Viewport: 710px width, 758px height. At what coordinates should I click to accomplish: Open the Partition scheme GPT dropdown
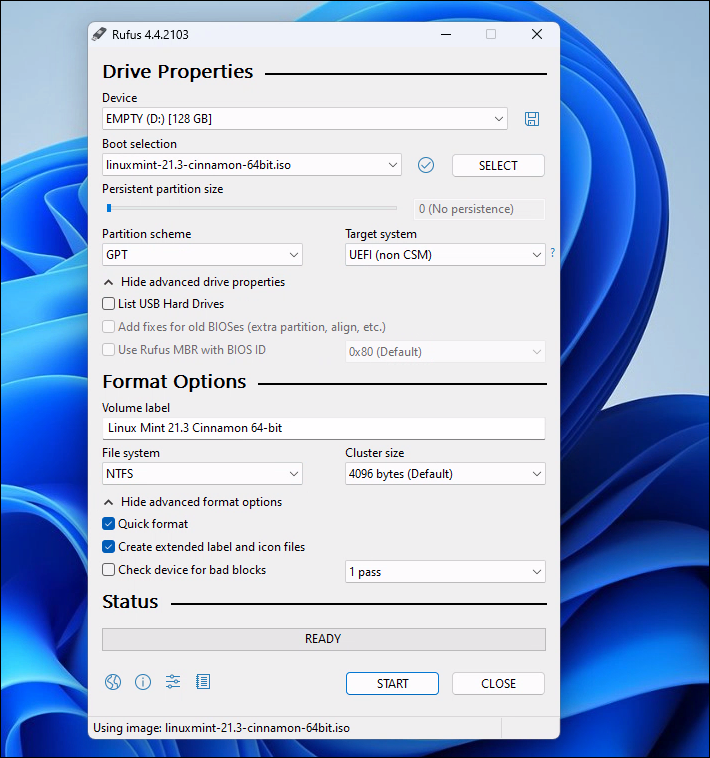203,255
